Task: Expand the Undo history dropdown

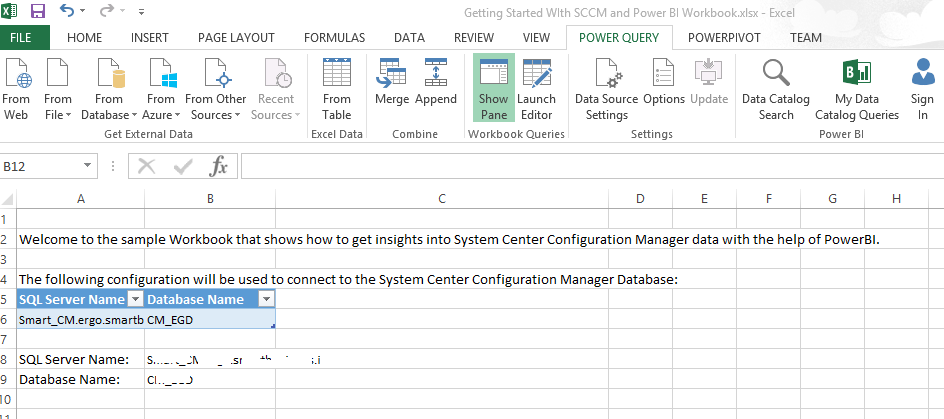Action: click(82, 11)
